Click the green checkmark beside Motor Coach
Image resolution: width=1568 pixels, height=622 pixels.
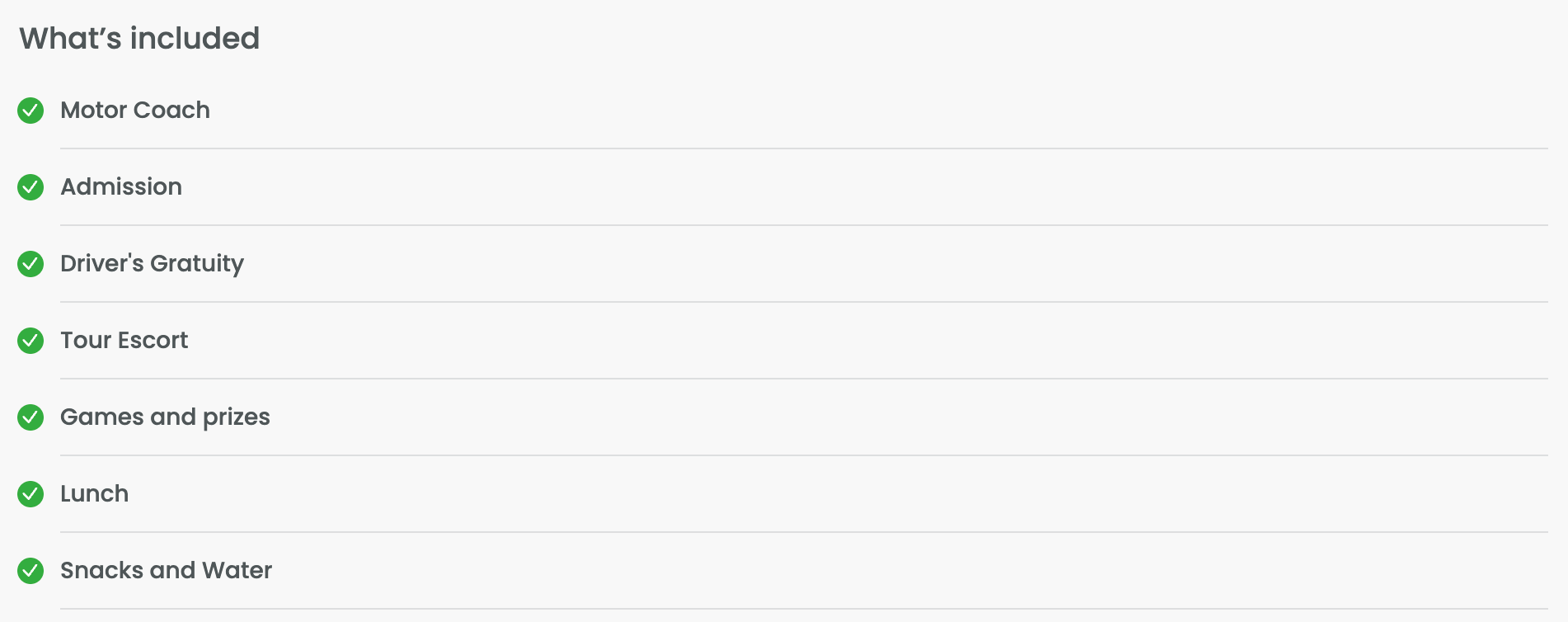point(31,111)
